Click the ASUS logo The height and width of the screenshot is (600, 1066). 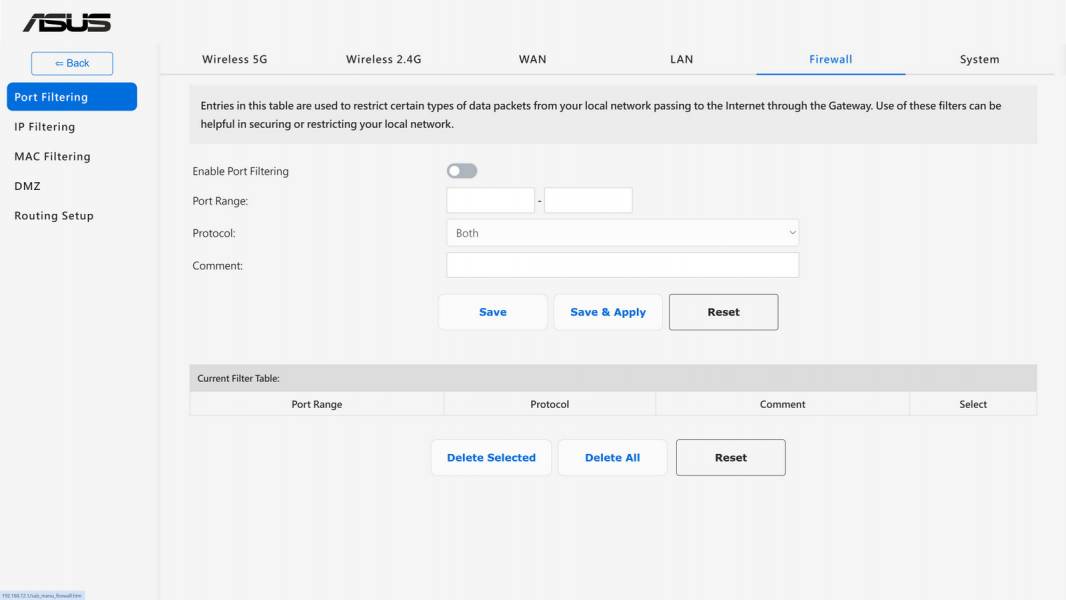[67, 22]
